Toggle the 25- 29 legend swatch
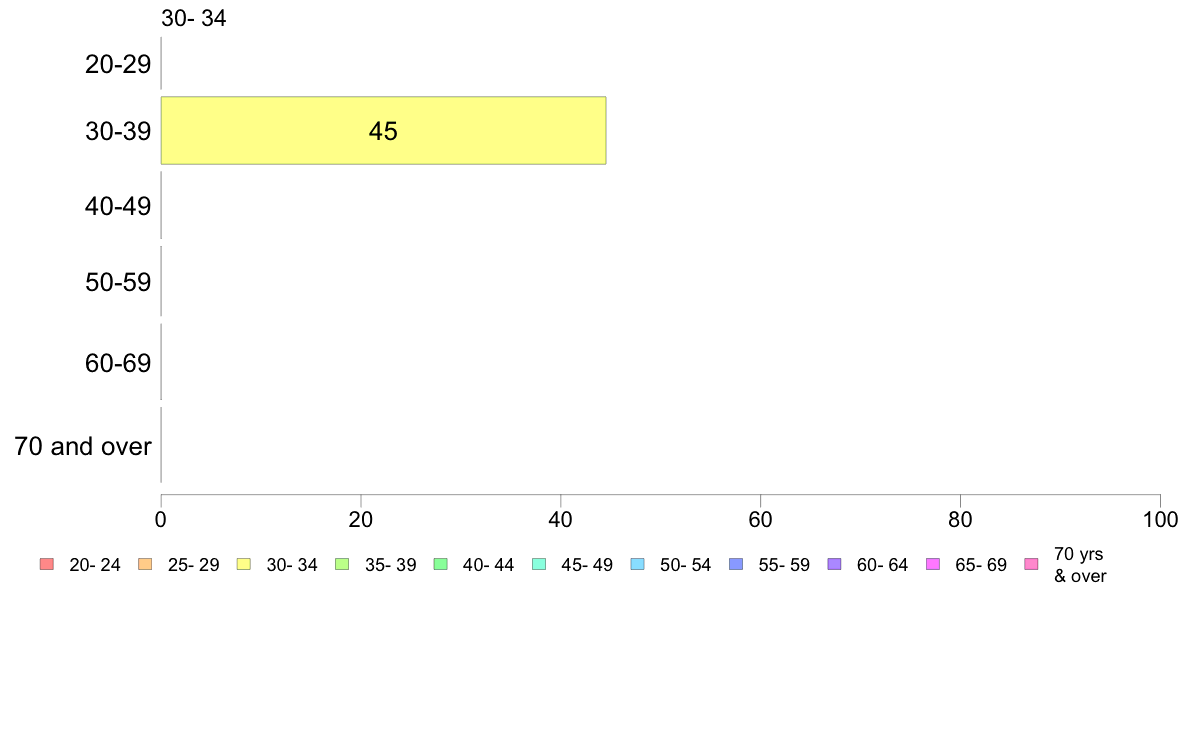The image size is (1188, 736). [145, 564]
